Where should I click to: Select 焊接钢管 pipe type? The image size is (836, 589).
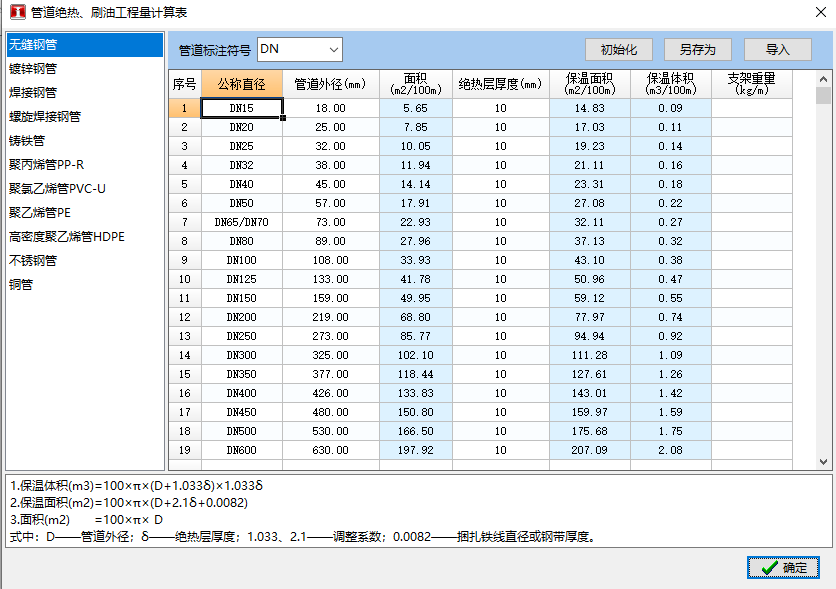[33, 93]
